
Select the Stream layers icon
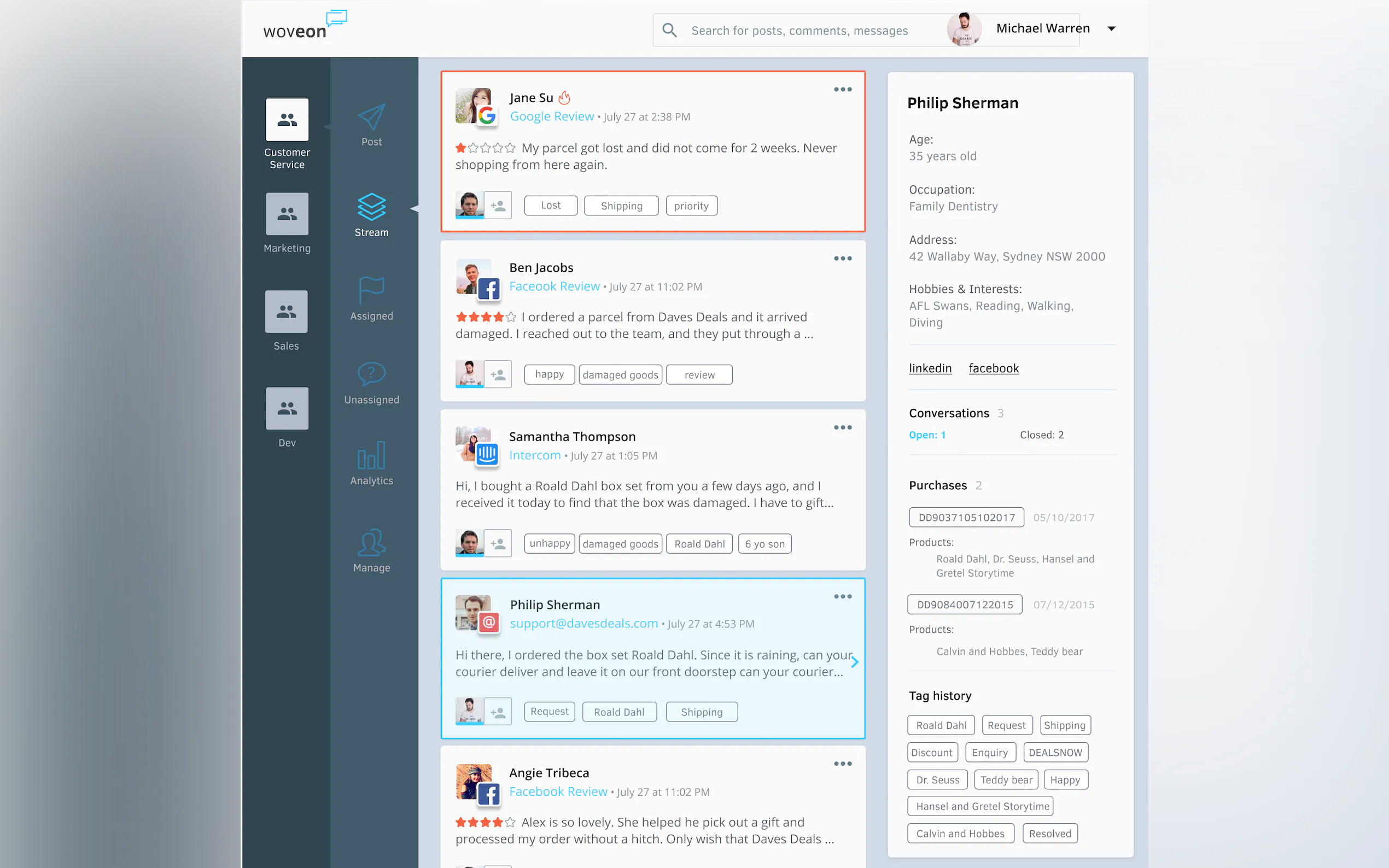coord(371,207)
